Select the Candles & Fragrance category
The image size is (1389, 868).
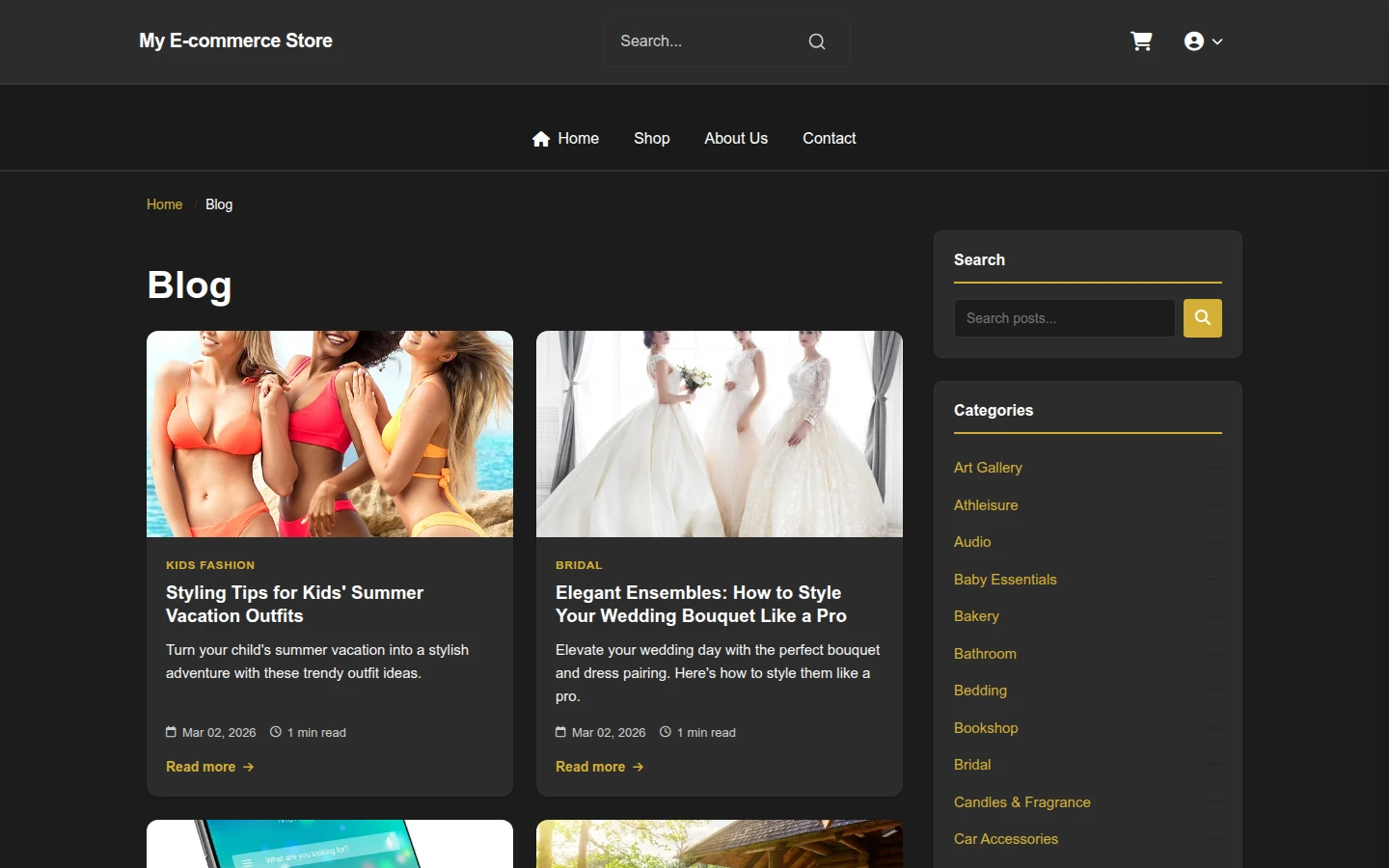[x=1022, y=802]
